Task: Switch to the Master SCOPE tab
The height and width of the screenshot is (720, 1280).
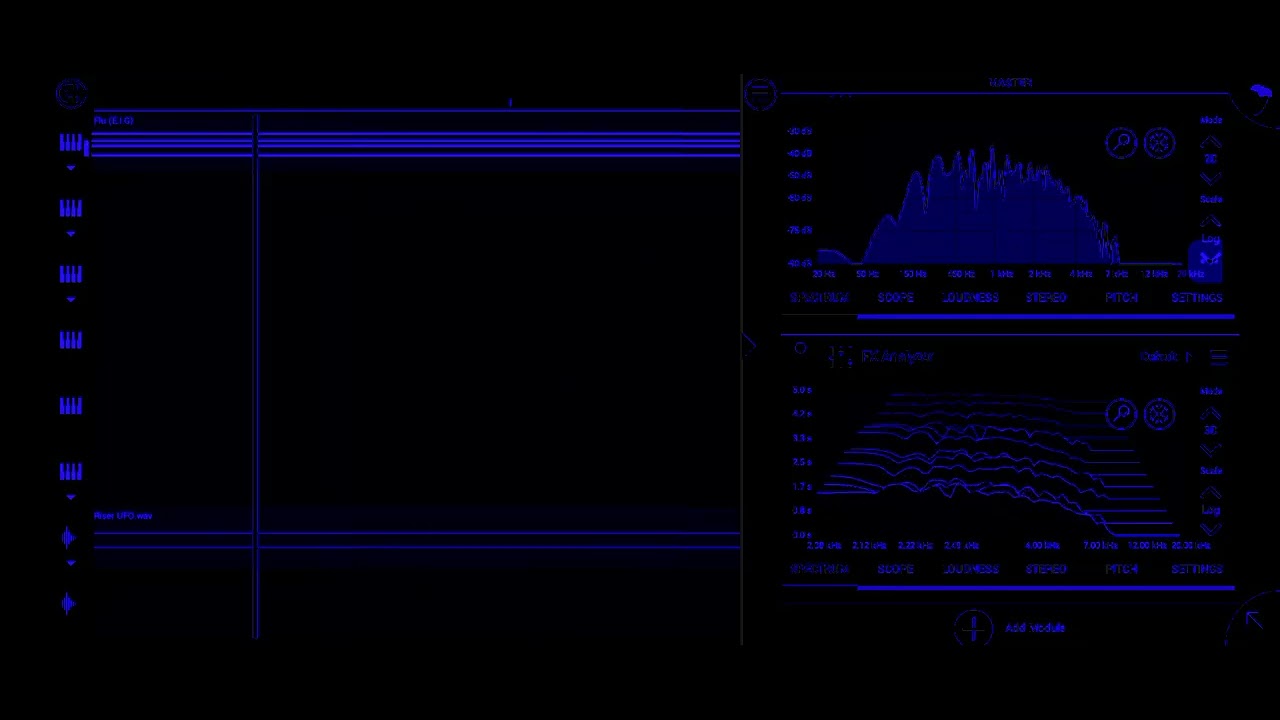Action: tap(895, 298)
